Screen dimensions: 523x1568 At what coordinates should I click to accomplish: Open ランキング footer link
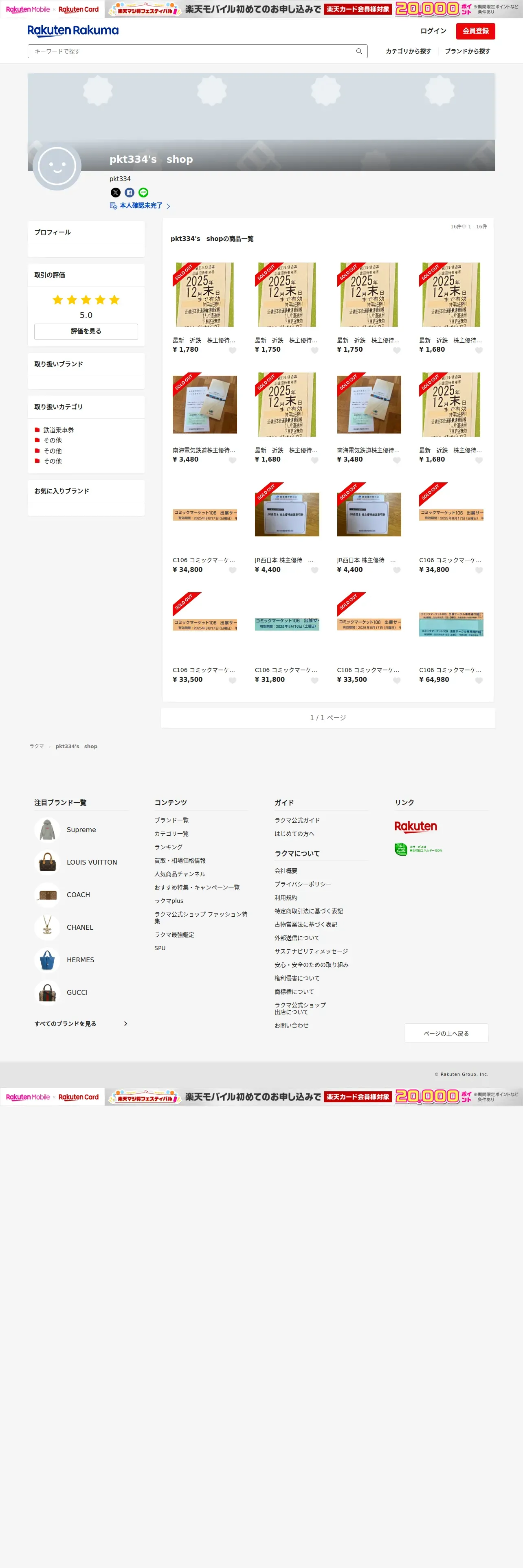pos(168,847)
